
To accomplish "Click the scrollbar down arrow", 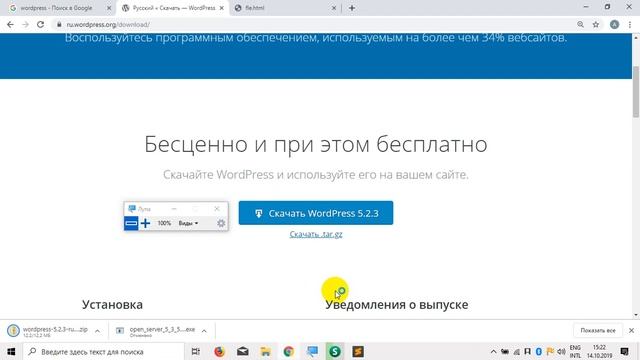I will 636,316.
